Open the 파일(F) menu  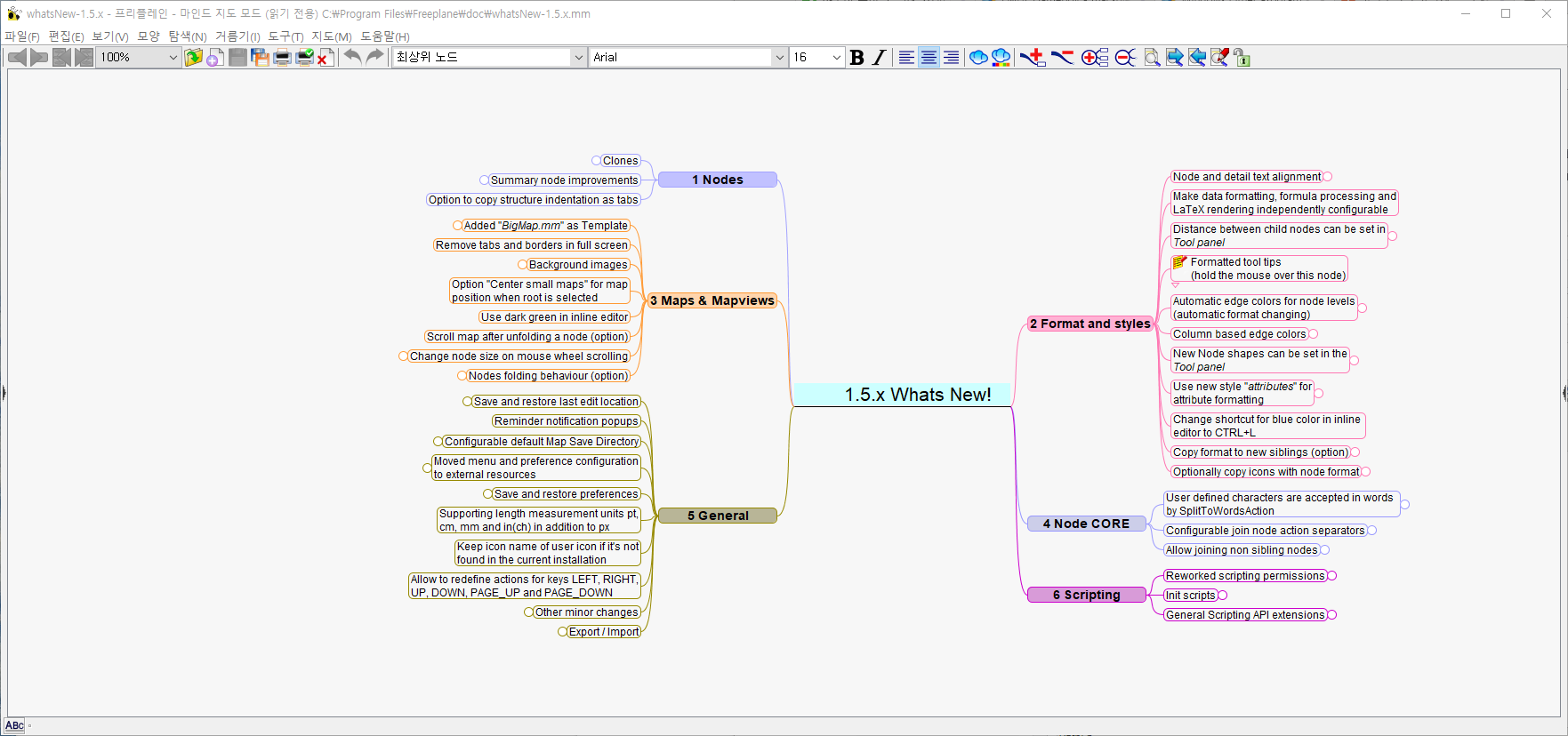(x=22, y=36)
